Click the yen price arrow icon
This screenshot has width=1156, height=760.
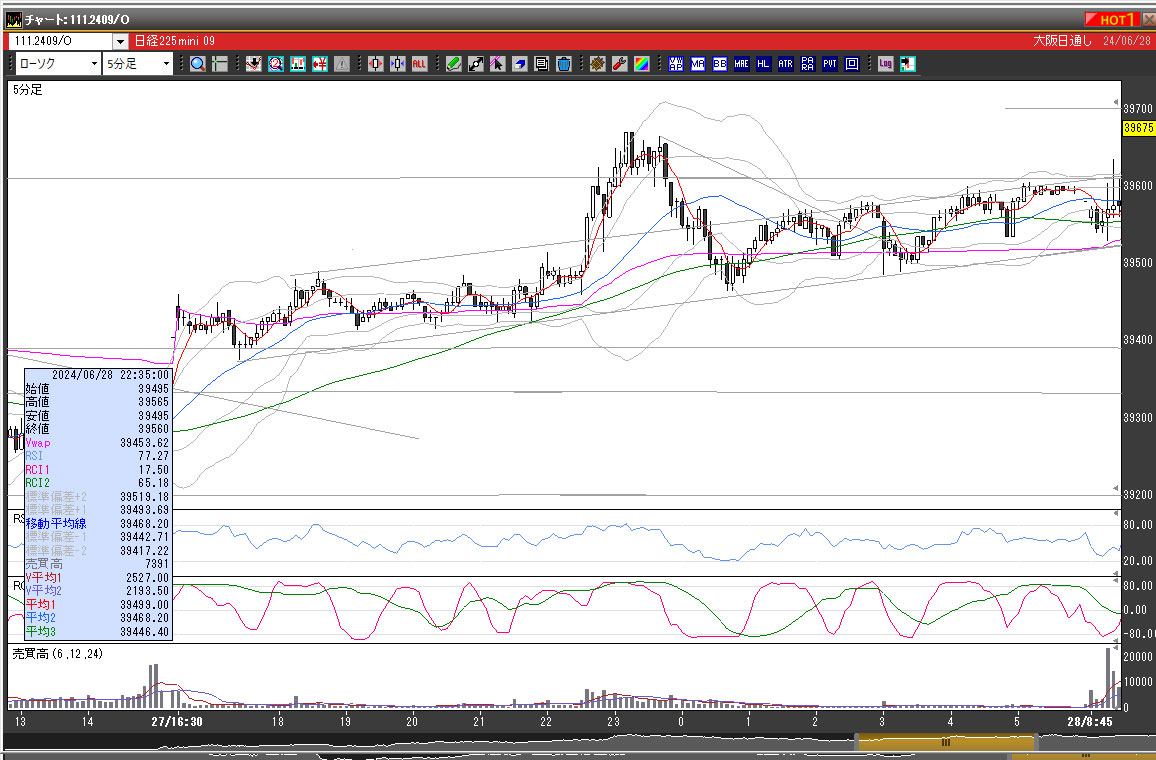pos(320,64)
